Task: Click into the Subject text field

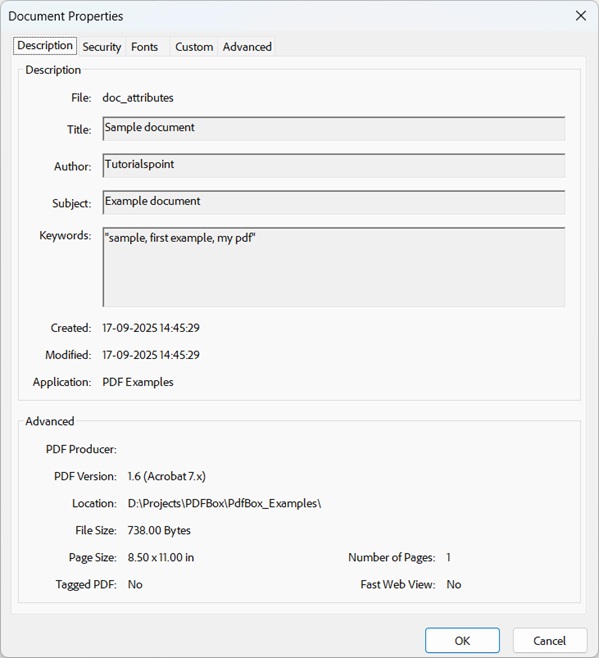Action: (333, 202)
